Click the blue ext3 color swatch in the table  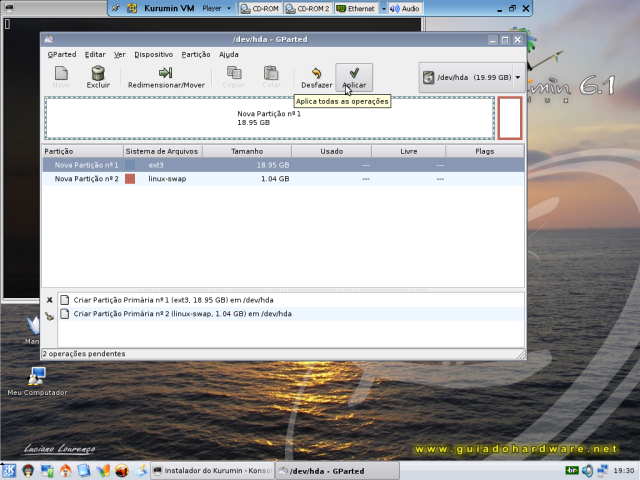tap(130, 165)
